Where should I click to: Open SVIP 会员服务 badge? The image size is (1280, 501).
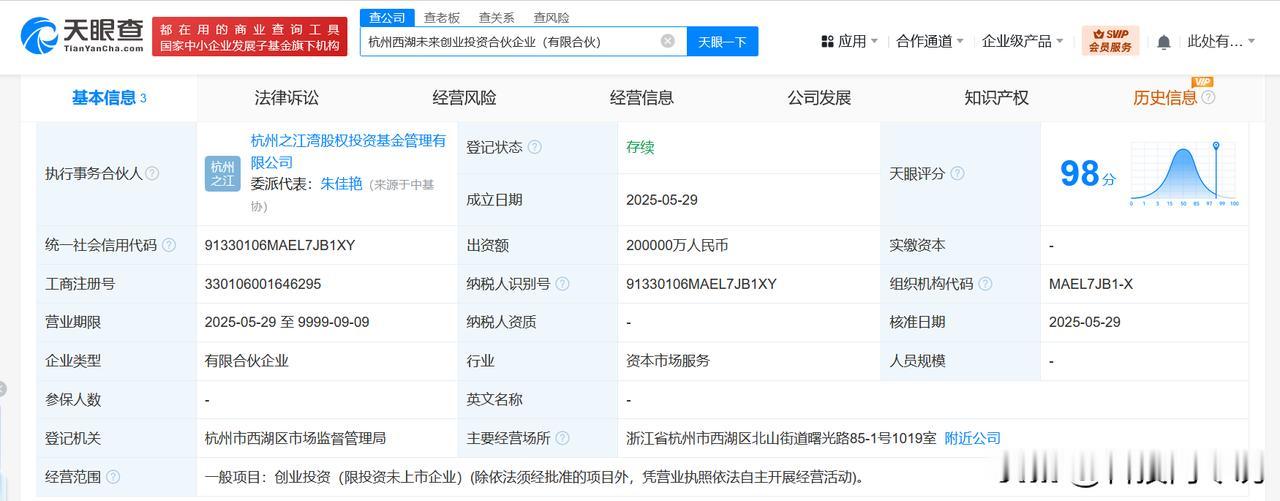(1110, 41)
